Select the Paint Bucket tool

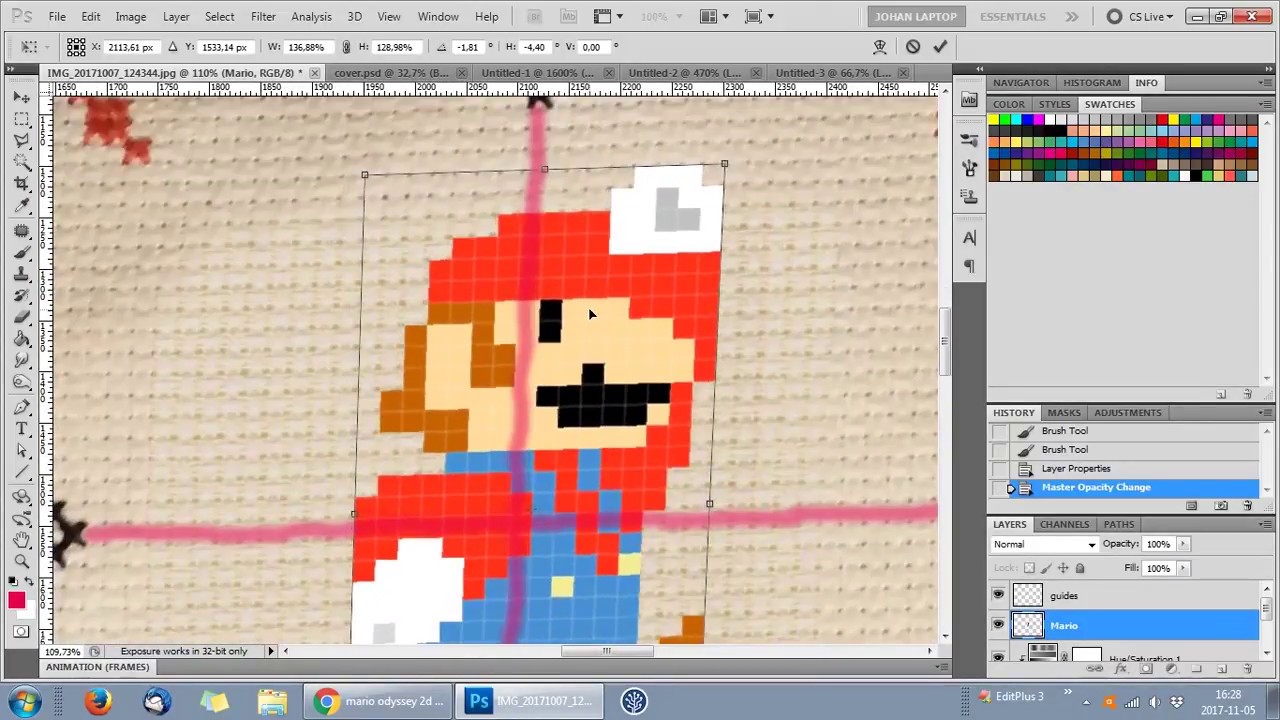coord(22,340)
